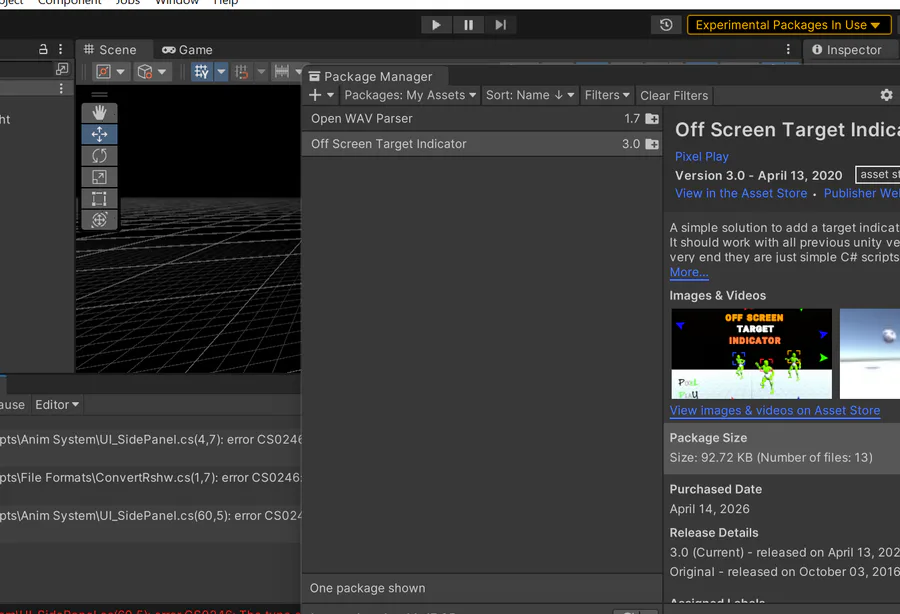
Task: Open the grid visibility options dropdown
Action: point(222,72)
